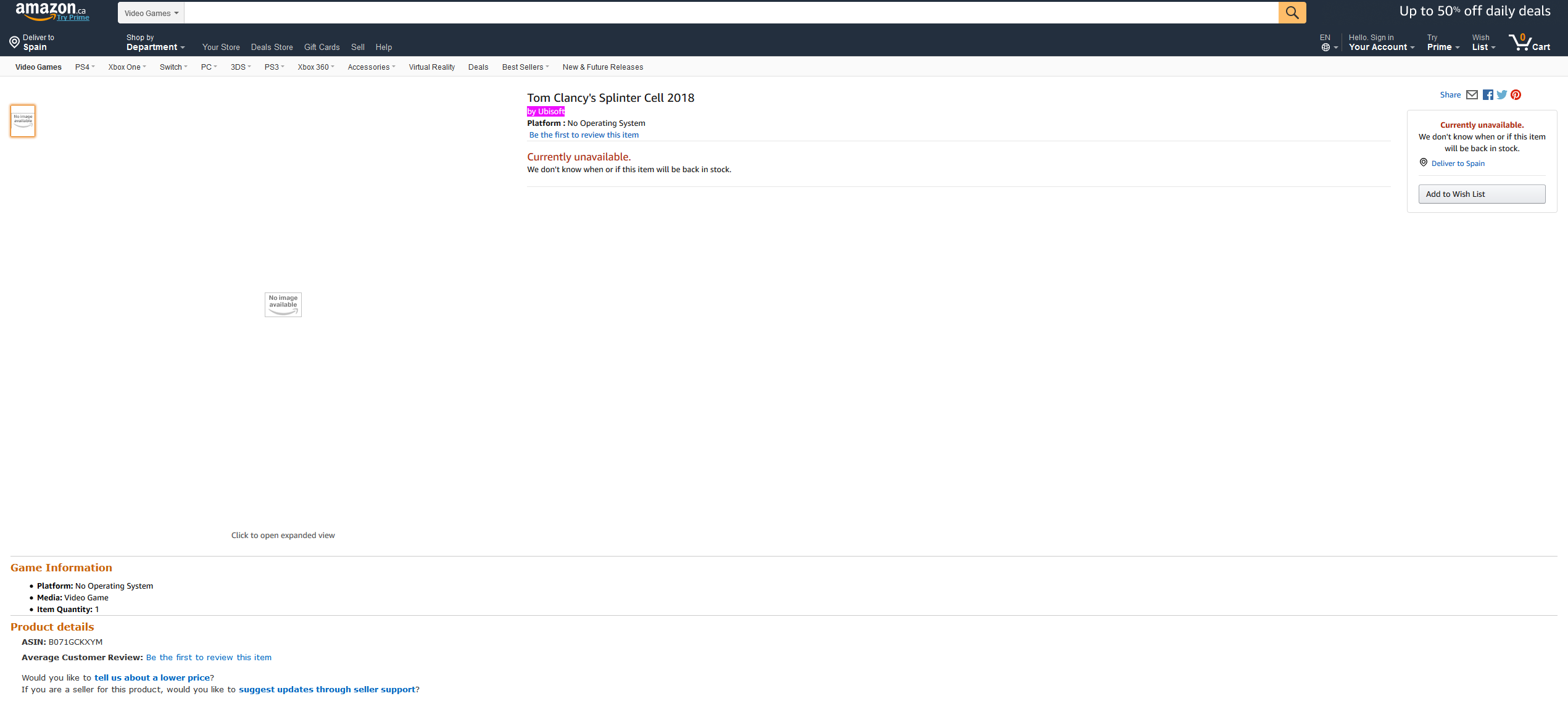Viewport: 1568px width, 704px height.
Task: Select Best Sellers in the navigation bar
Action: [525, 67]
